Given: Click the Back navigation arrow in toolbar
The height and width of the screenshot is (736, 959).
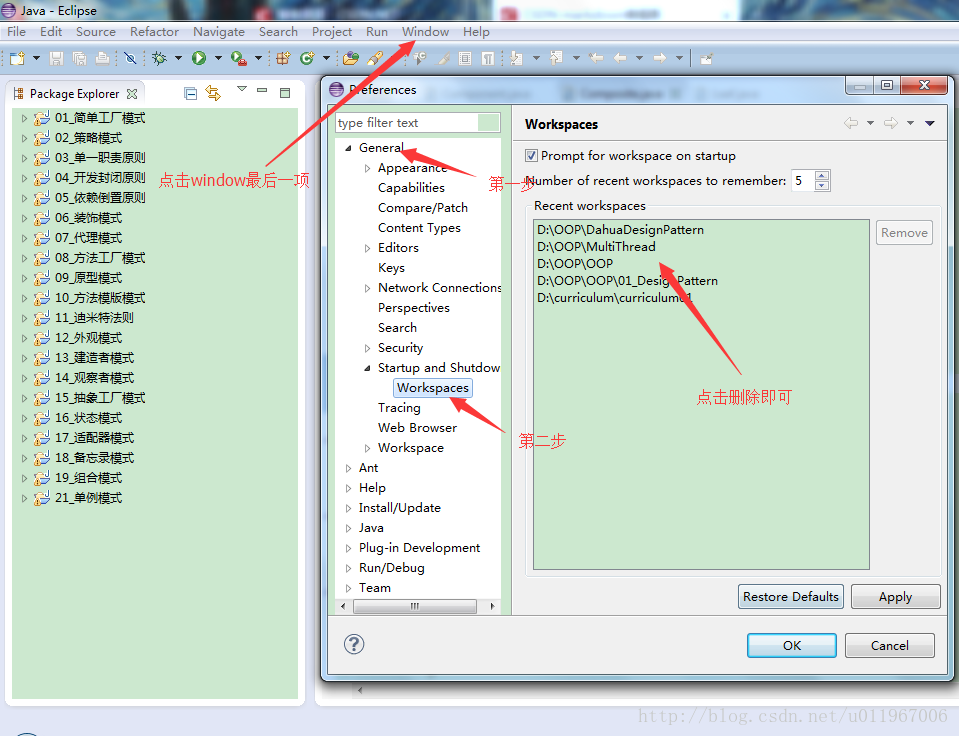Looking at the screenshot, I should tap(620, 58).
